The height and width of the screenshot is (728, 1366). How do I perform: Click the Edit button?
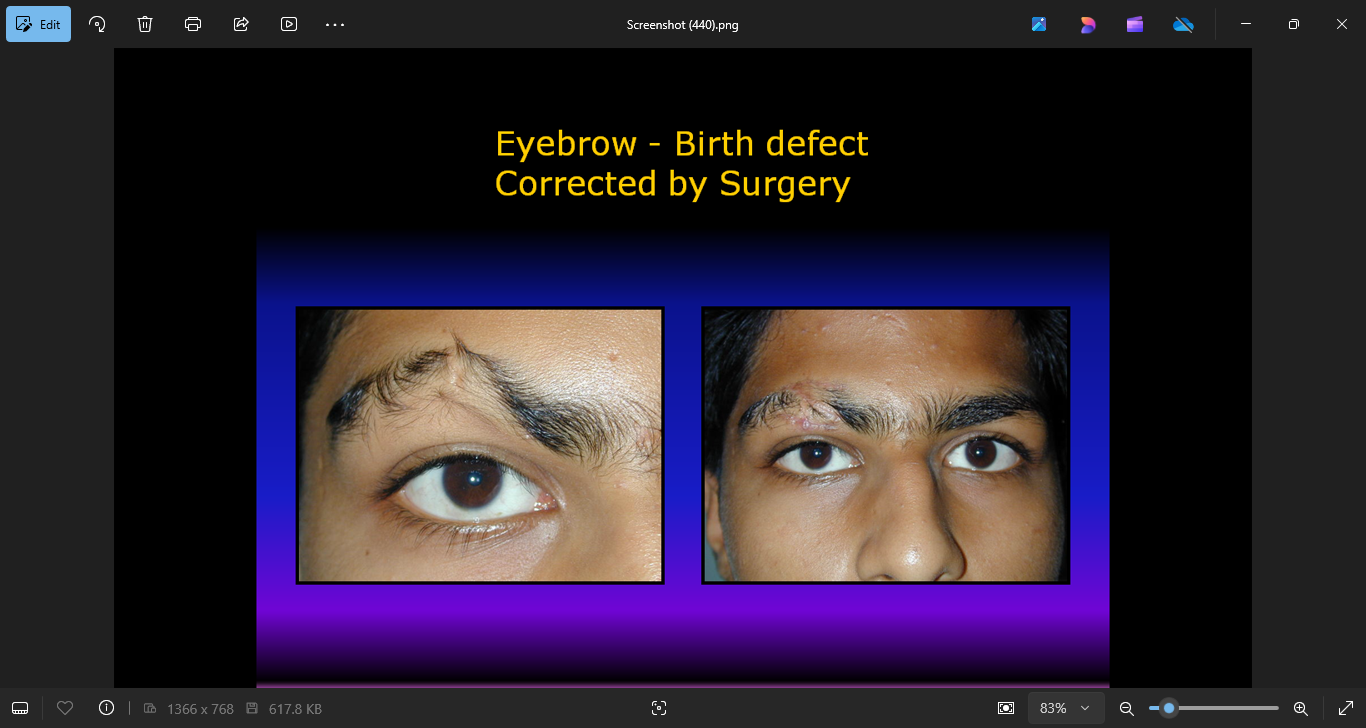point(39,24)
